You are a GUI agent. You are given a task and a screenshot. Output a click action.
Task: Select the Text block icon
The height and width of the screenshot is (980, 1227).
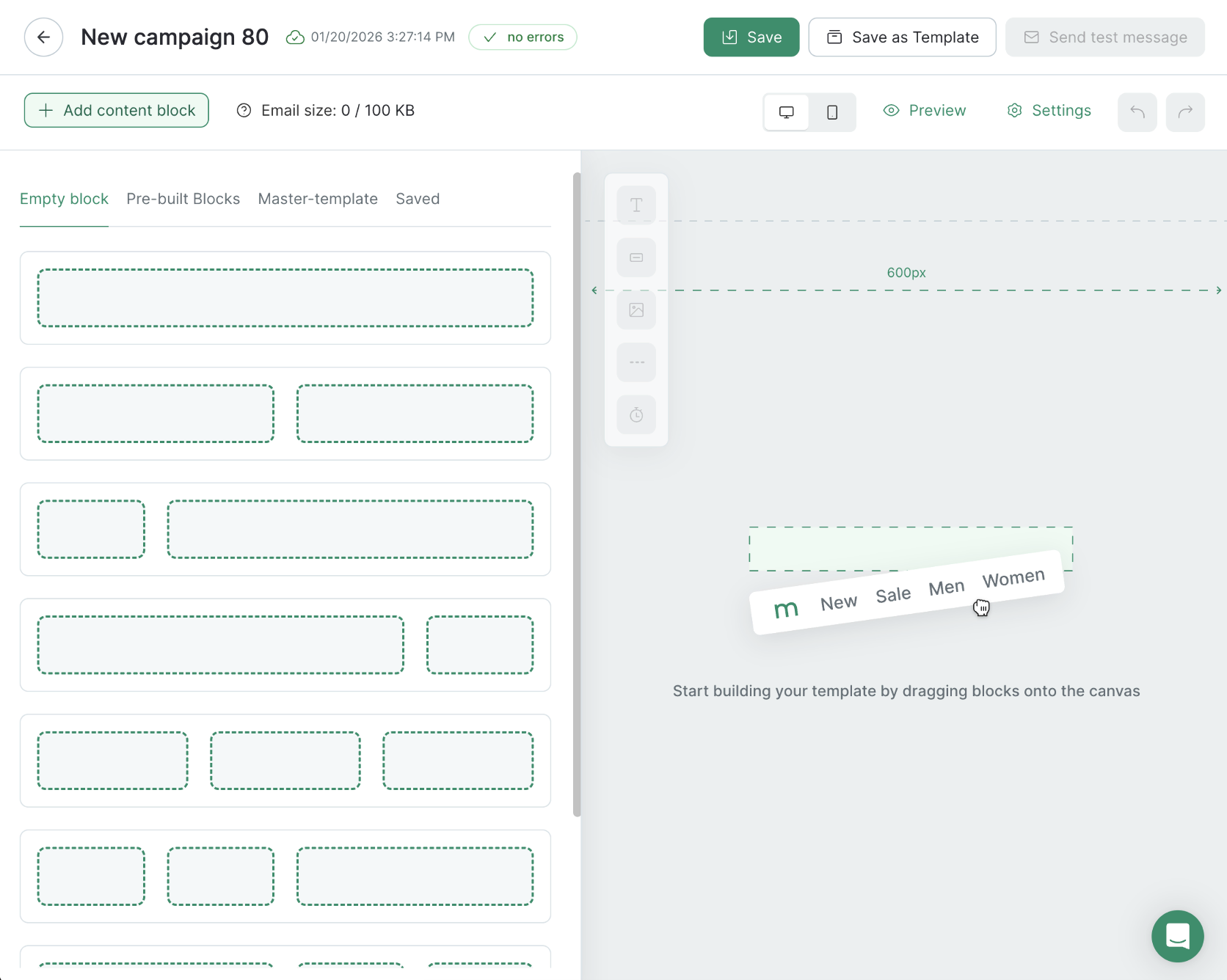coord(636,205)
